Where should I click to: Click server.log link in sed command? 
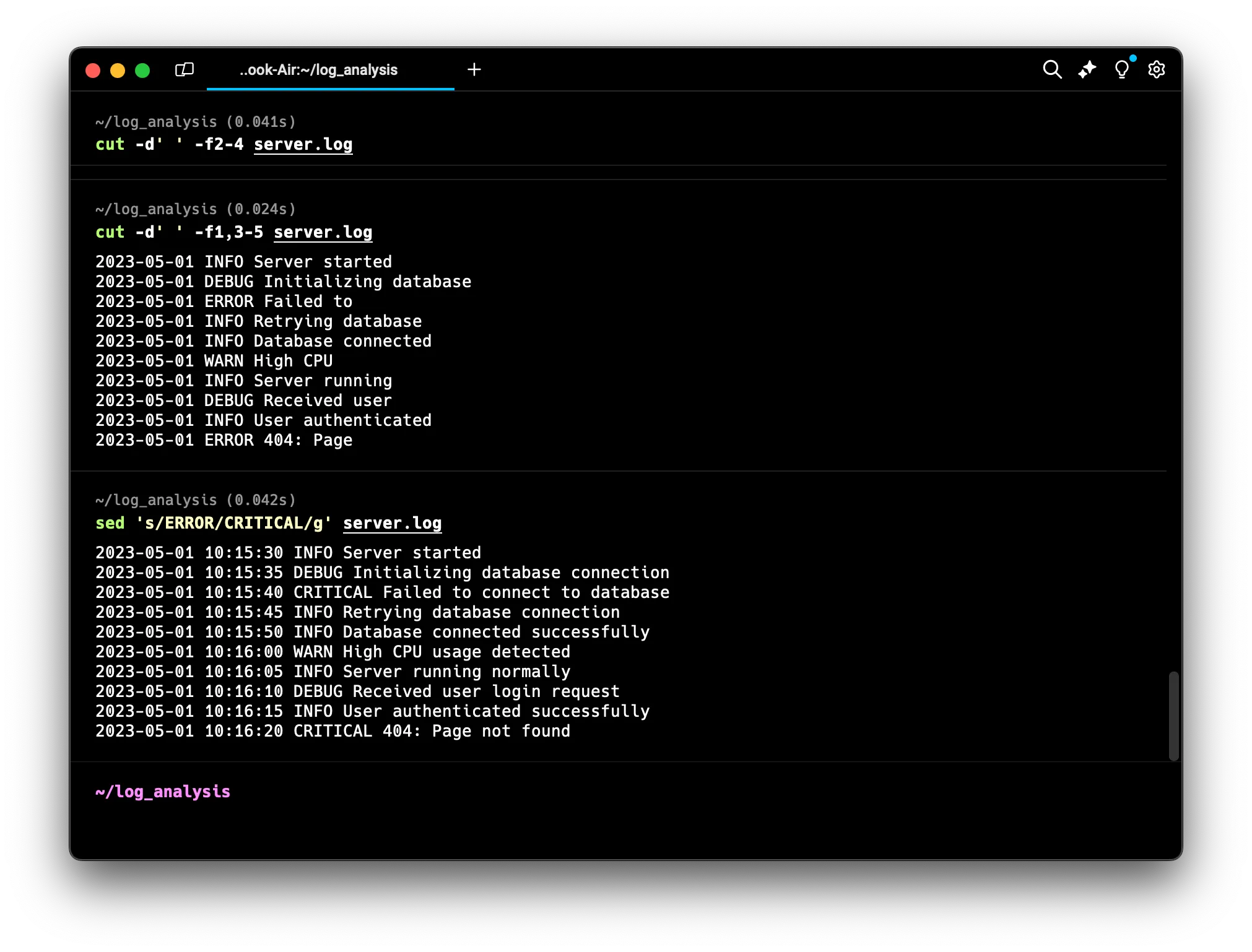coord(392,523)
